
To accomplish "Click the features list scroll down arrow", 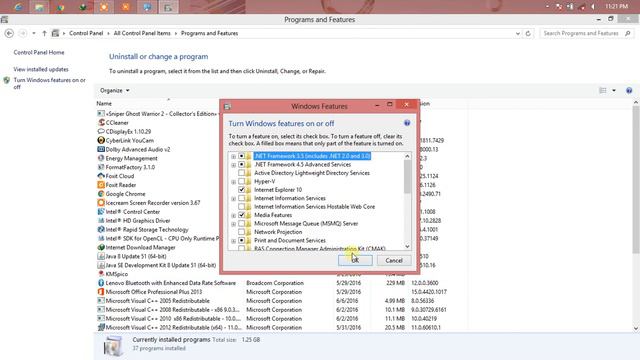I will pos(407,246).
